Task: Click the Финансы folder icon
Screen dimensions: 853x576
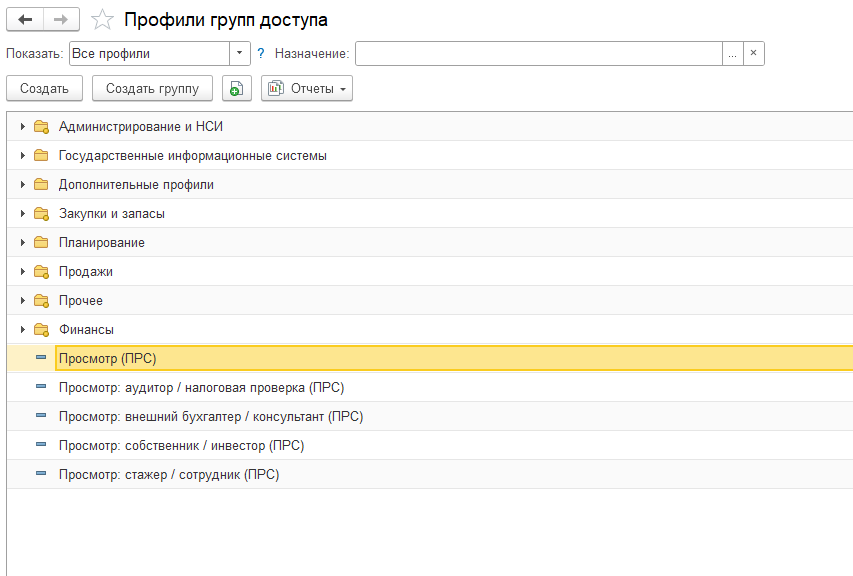Action: 41,330
